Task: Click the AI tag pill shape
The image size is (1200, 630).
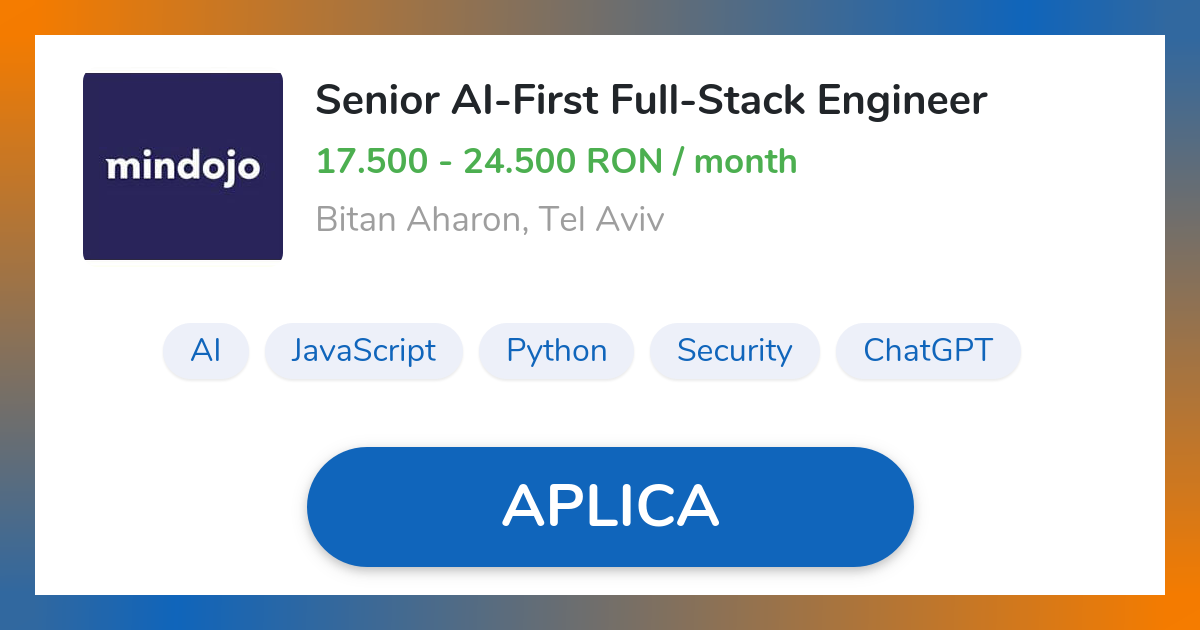Action: click(x=206, y=351)
